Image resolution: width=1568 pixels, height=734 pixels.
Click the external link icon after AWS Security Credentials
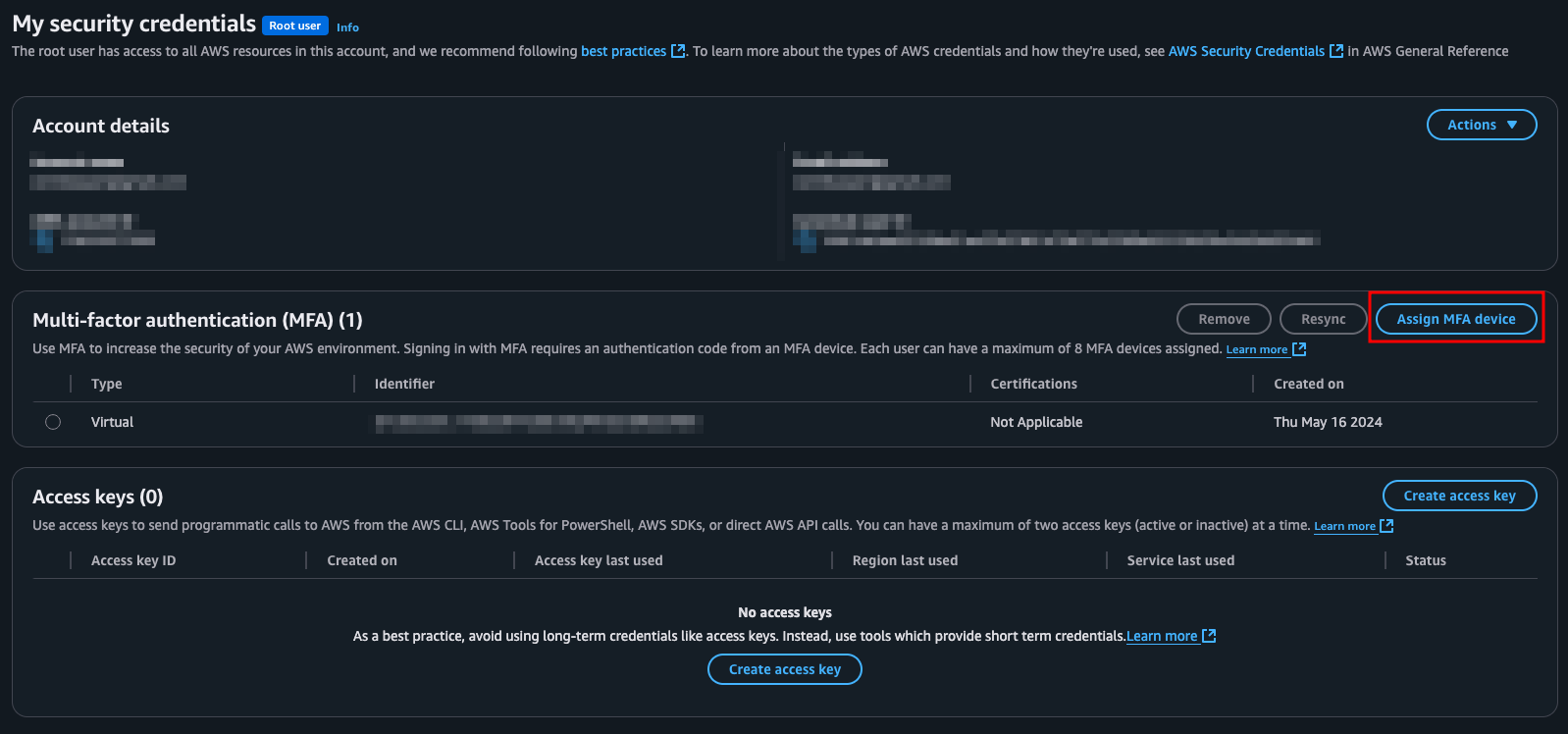1336,50
